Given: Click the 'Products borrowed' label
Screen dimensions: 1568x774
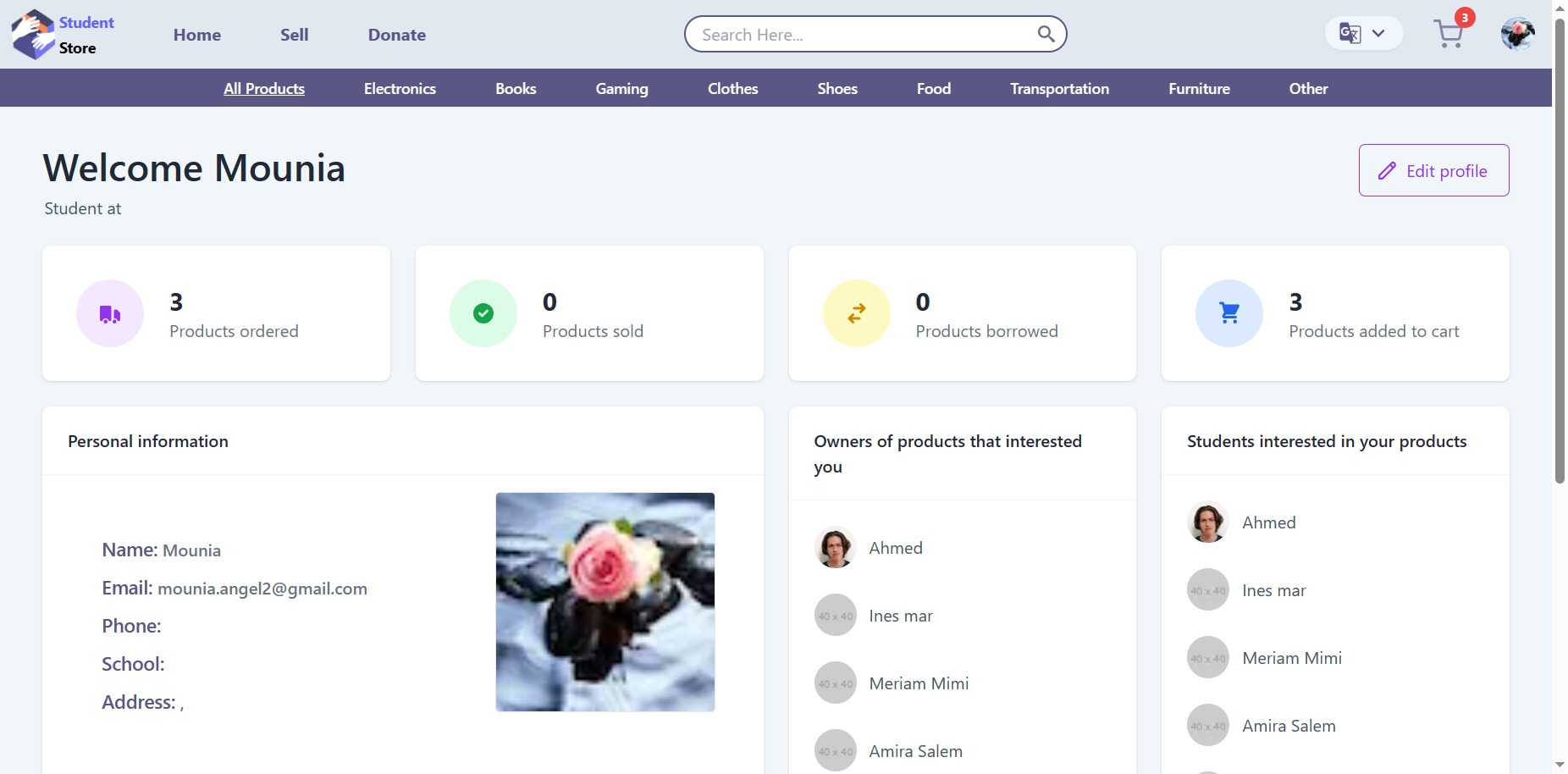Looking at the screenshot, I should [x=986, y=331].
